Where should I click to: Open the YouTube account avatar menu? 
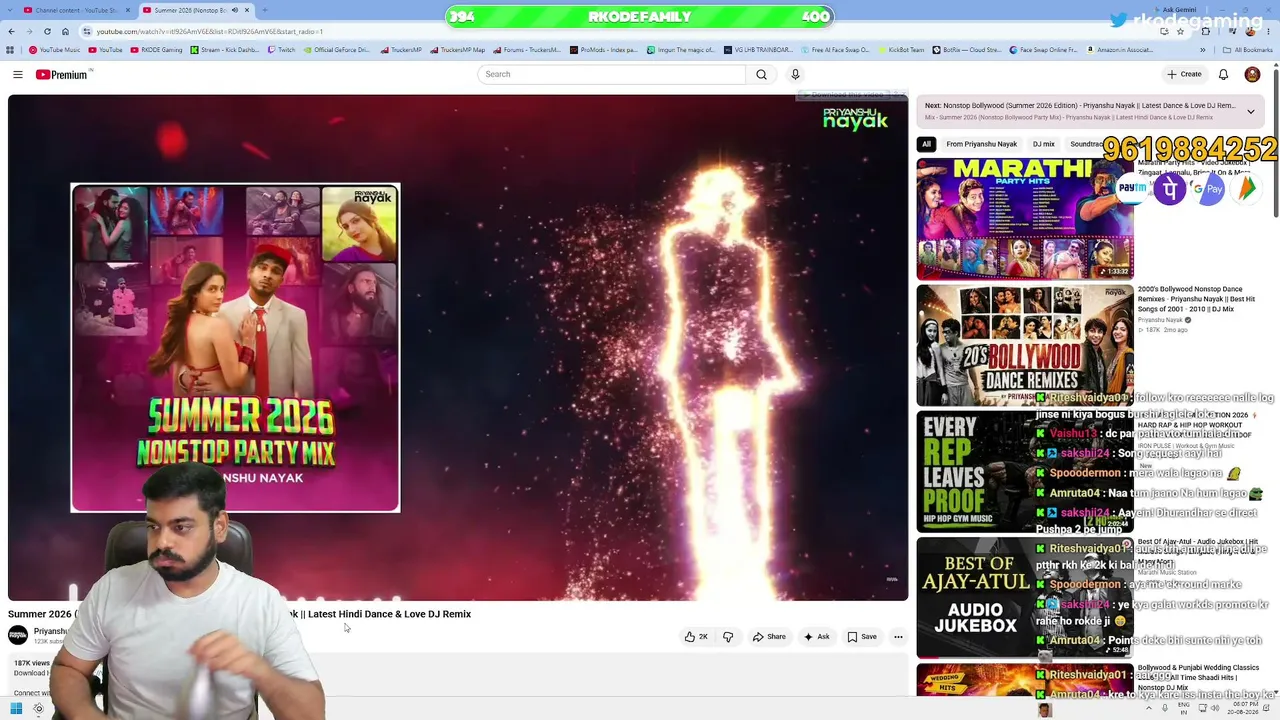point(1252,74)
